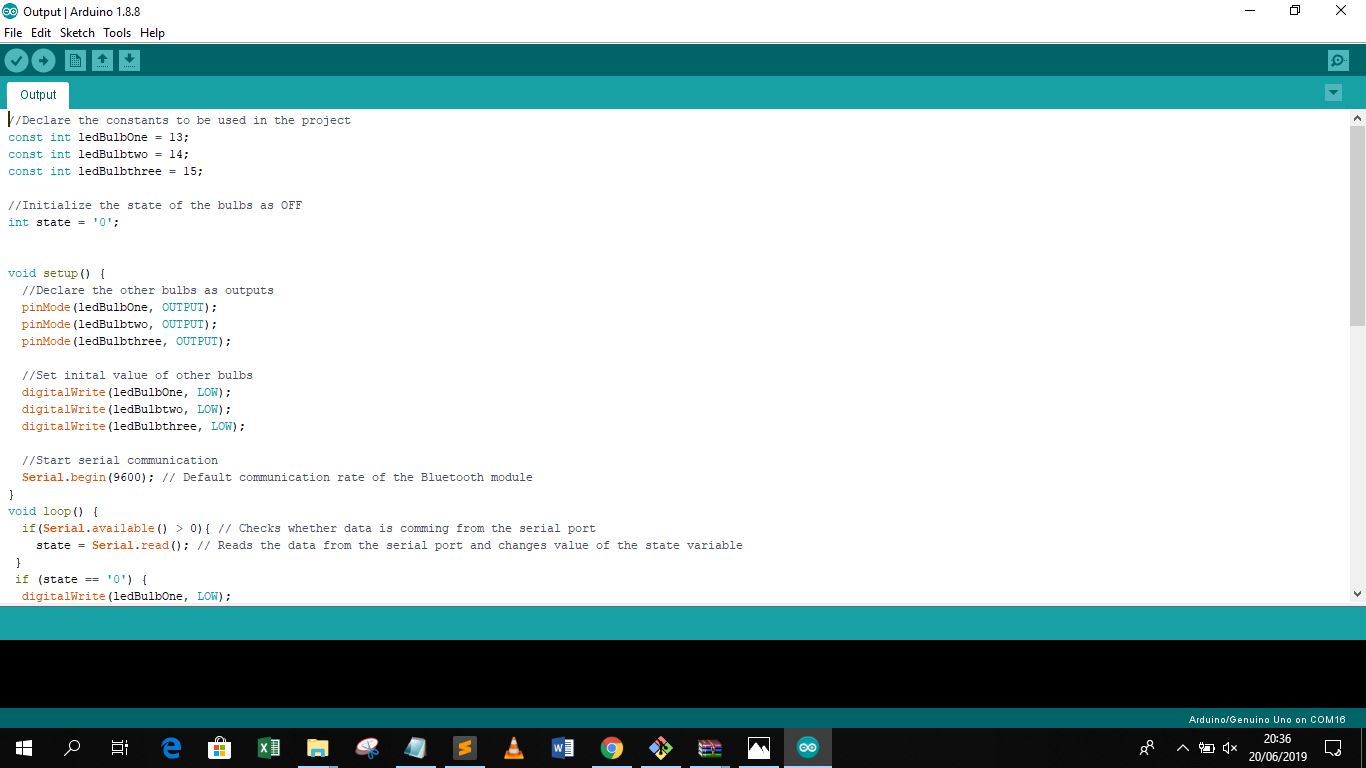Click the 'pinMode(ledBulbthree, OUTPUT);' line

[x=126, y=341]
